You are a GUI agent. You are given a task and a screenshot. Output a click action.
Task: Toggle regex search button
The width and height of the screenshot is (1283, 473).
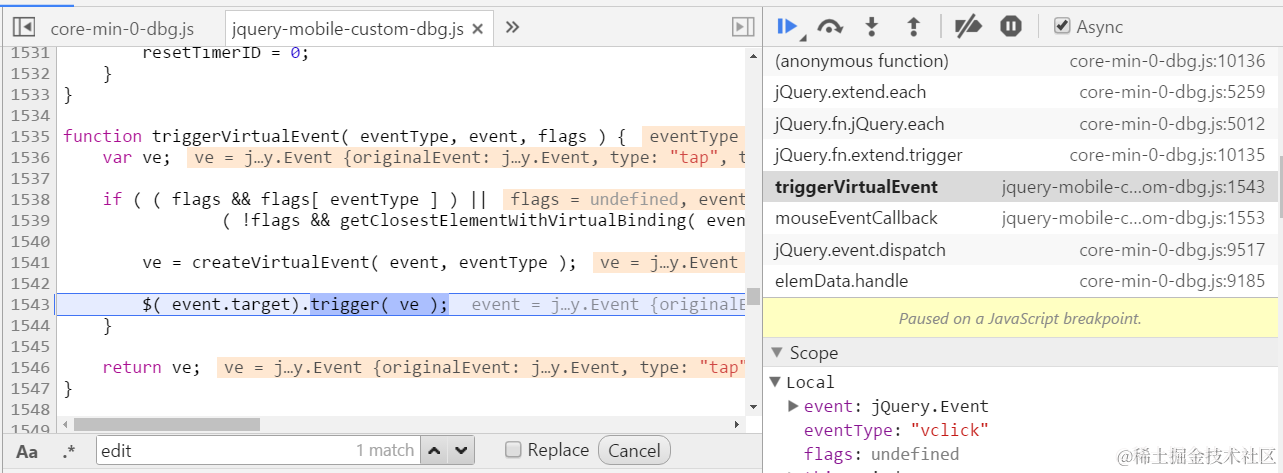click(68, 451)
